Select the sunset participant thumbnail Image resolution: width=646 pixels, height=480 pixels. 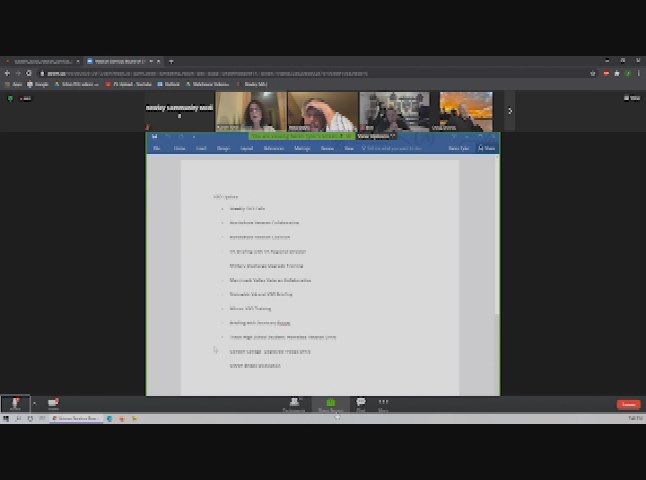pos(463,111)
